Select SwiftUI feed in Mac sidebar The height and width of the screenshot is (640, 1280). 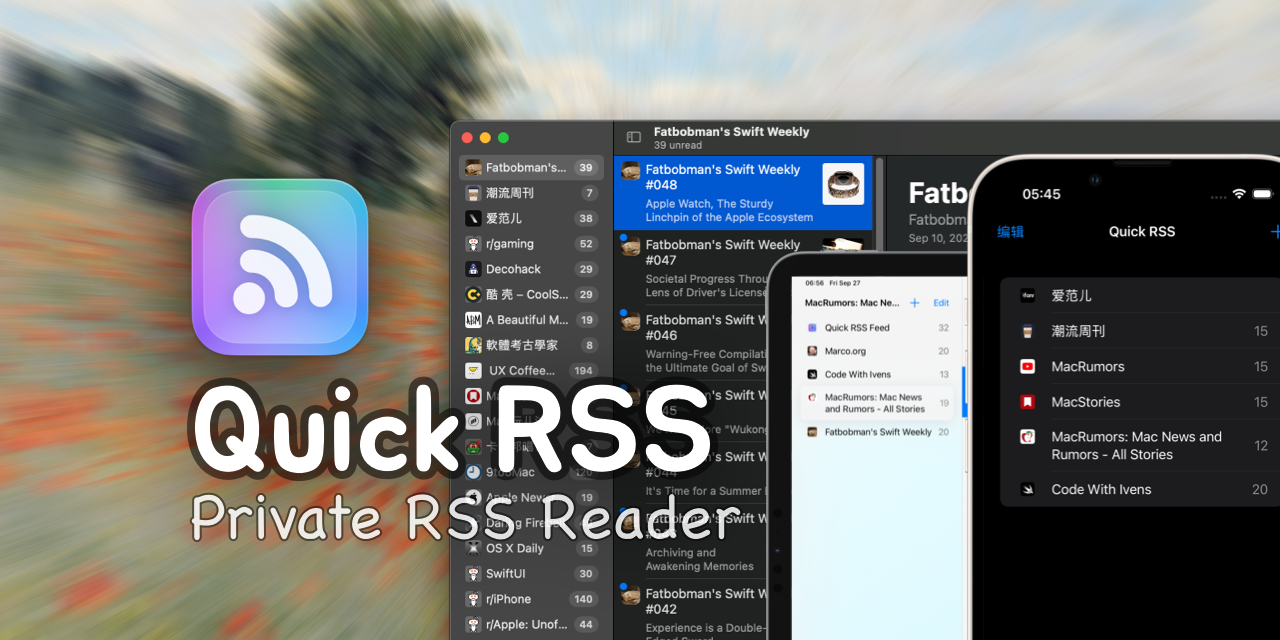(531, 574)
